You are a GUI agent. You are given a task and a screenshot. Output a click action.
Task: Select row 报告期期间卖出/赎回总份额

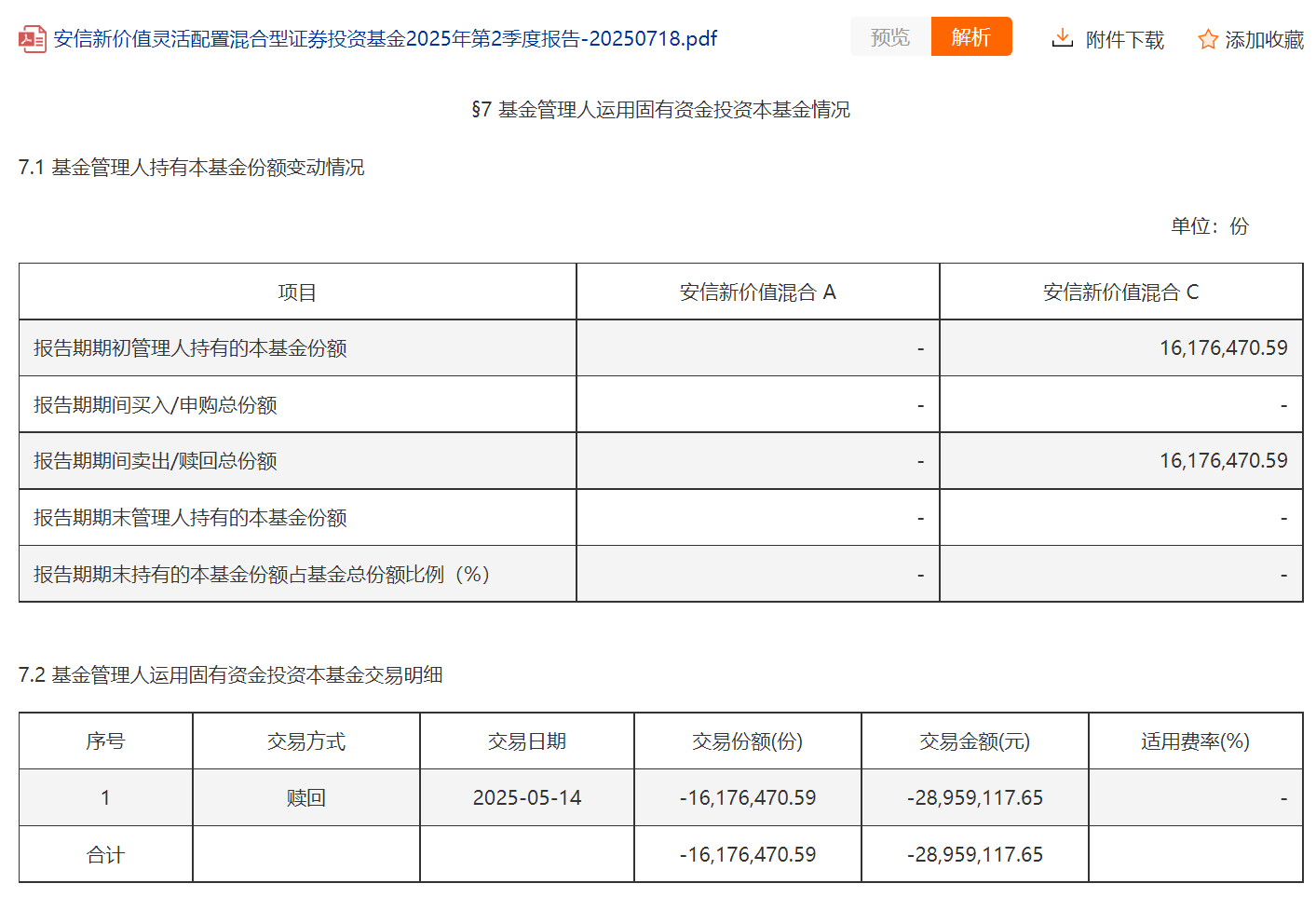pos(660,461)
